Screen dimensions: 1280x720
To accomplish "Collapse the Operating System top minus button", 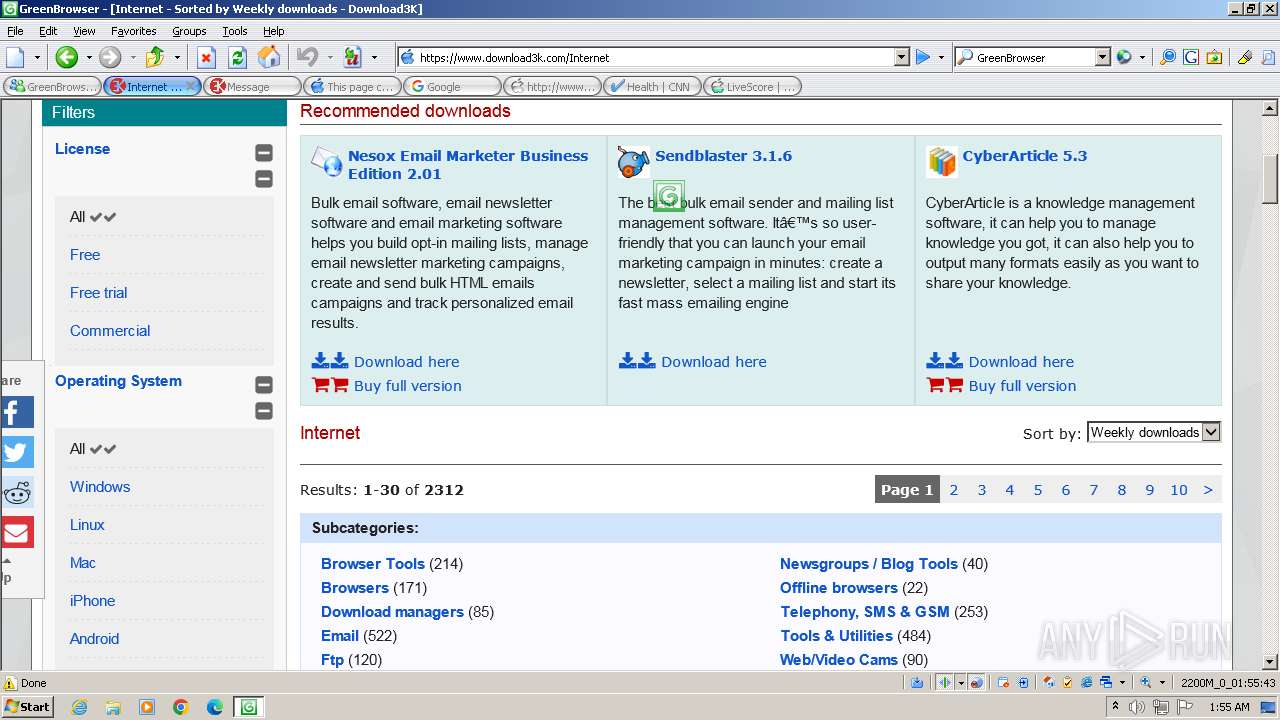I will coord(264,385).
